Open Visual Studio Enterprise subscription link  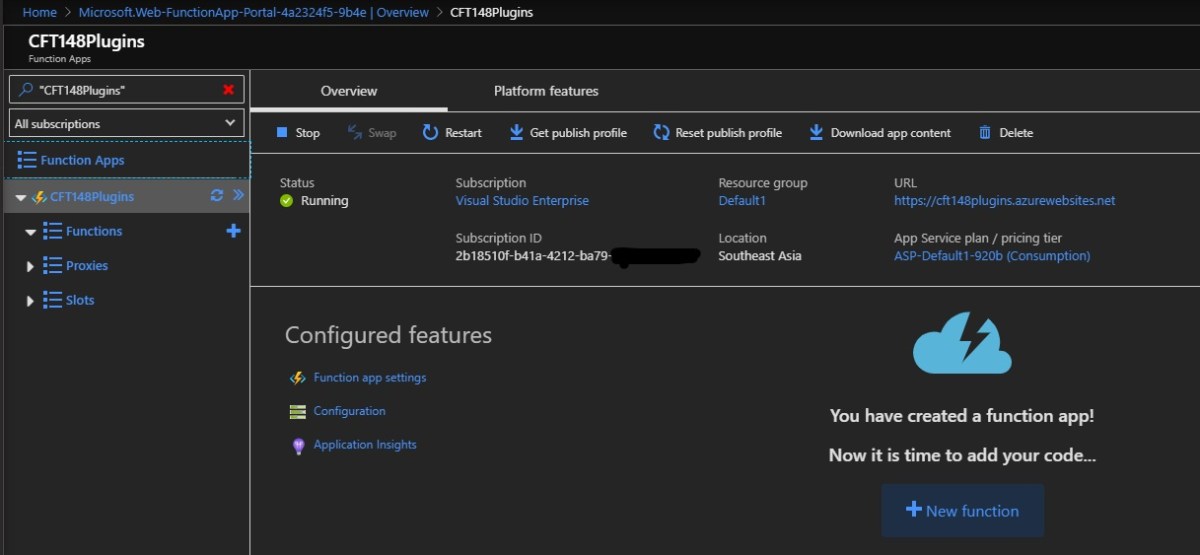522,201
